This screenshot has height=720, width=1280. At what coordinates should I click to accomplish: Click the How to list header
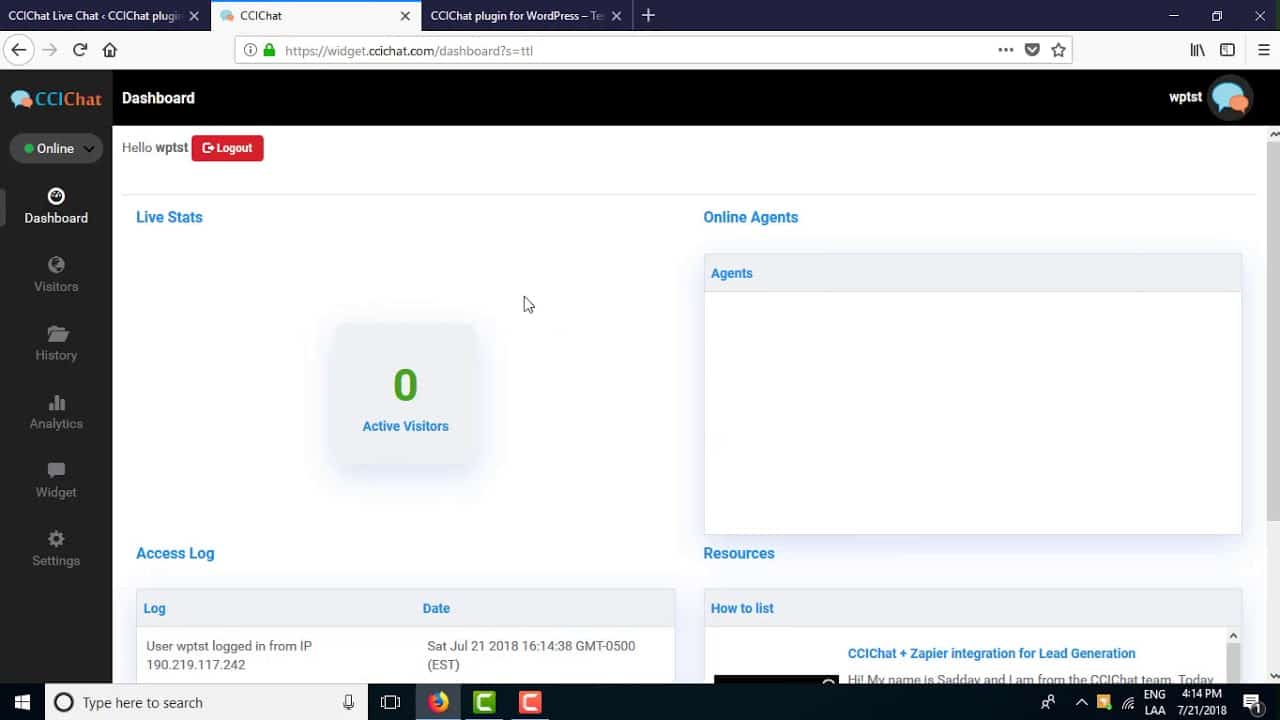coord(972,608)
